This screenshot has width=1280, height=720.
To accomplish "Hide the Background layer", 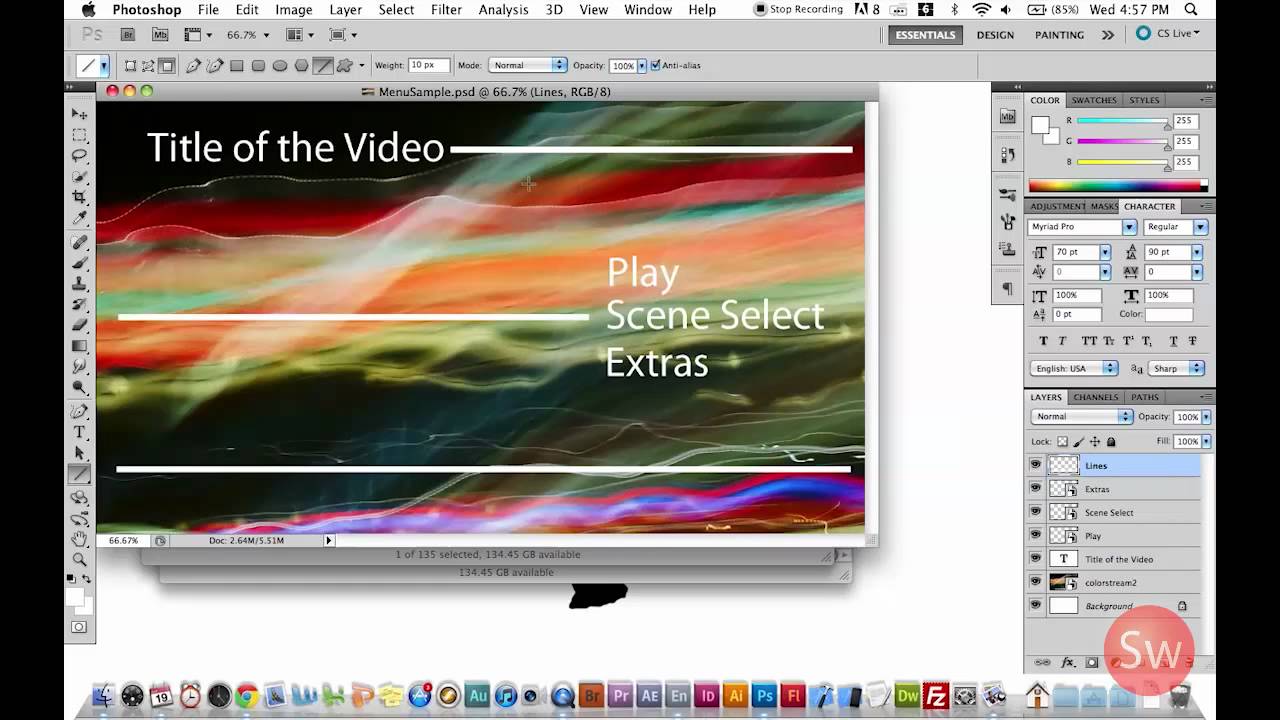I will pyautogui.click(x=1035, y=605).
